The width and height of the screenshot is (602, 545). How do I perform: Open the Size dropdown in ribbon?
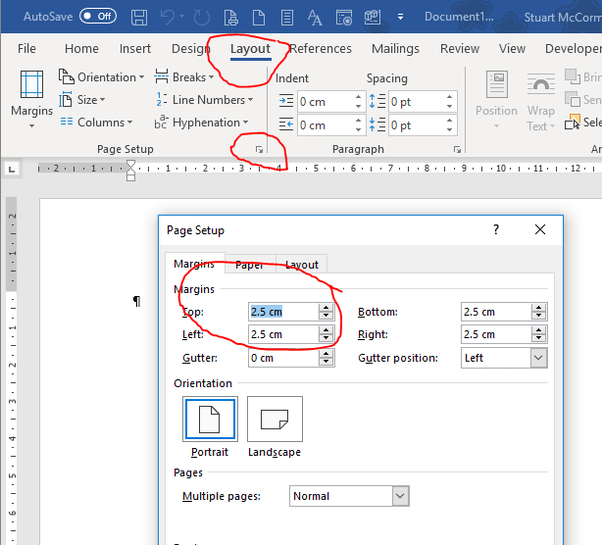[x=82, y=100]
